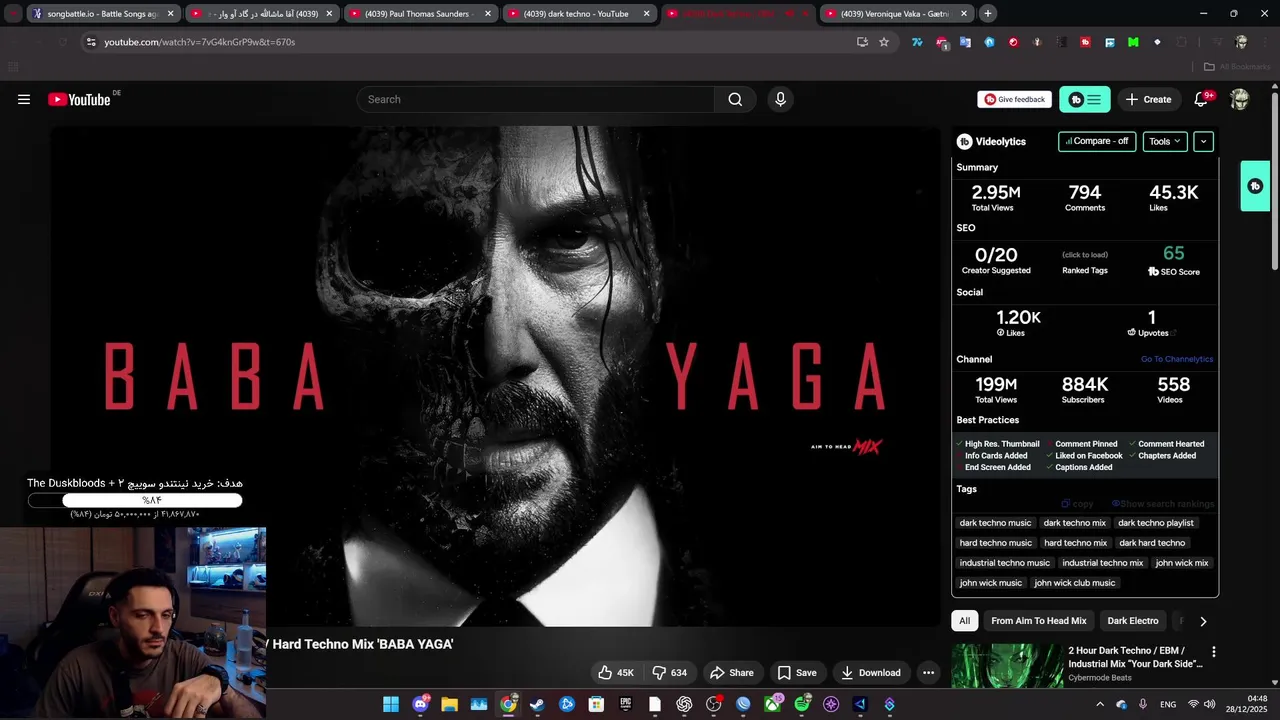Collapse the Videolytics panel with chevron
Screen dimensions: 1280x720
pyautogui.click(x=1204, y=141)
